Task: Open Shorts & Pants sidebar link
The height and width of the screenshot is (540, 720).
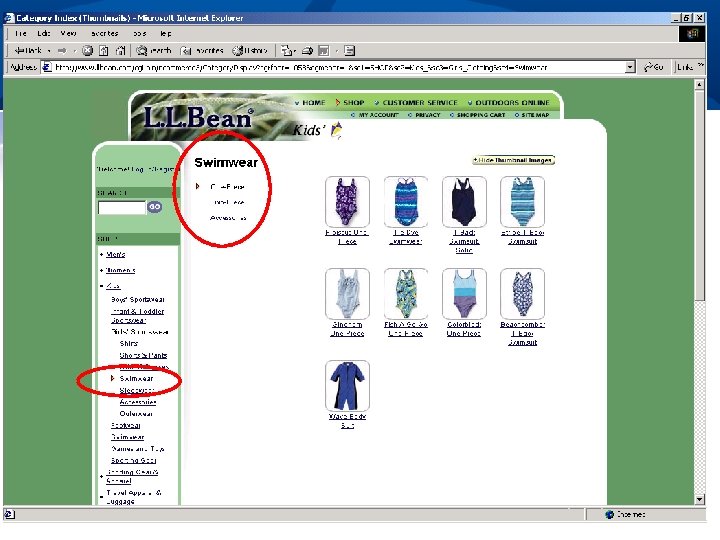Action: point(143,355)
